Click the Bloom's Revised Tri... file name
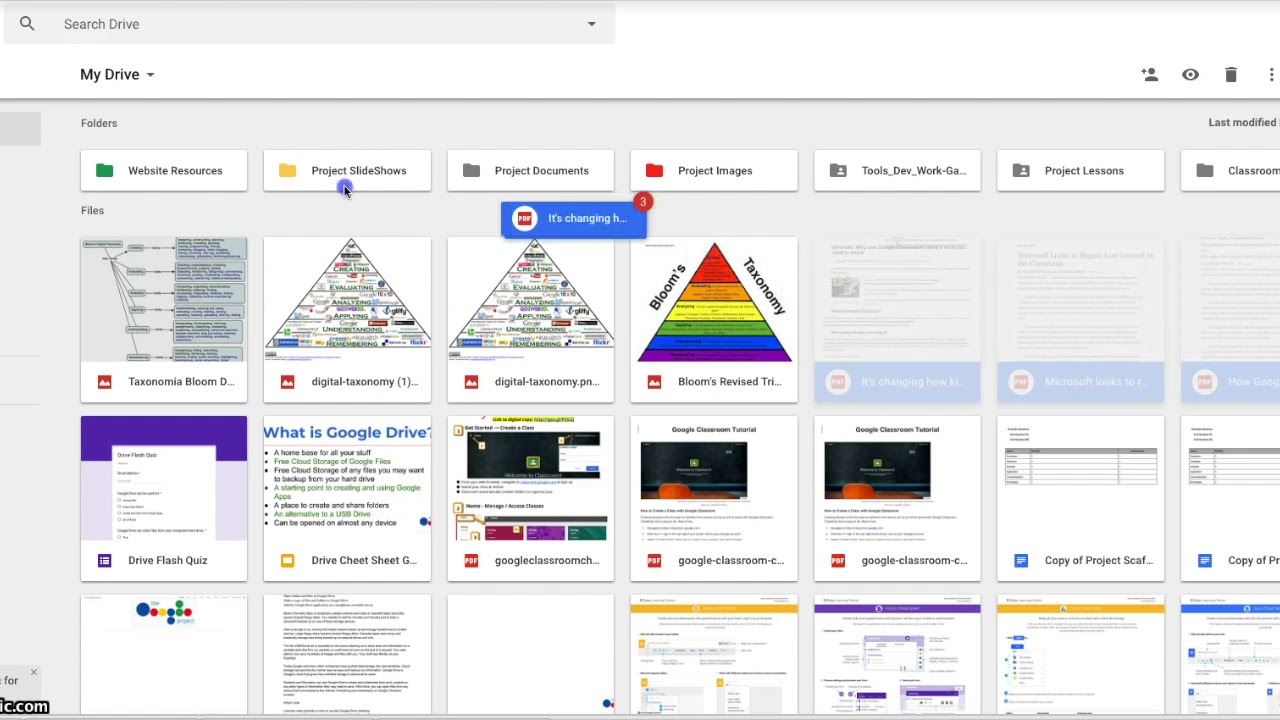This screenshot has width=1280, height=720. pos(730,382)
